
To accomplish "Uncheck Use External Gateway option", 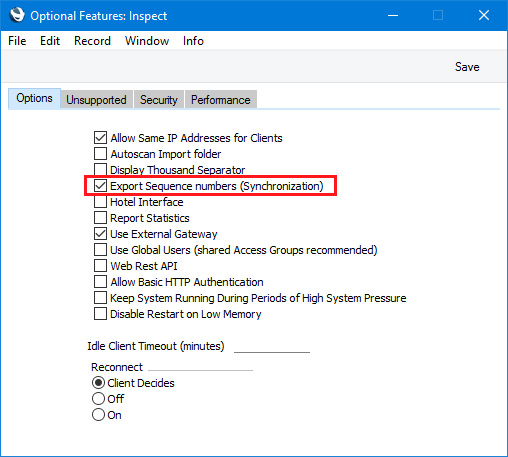I will tap(100, 234).
